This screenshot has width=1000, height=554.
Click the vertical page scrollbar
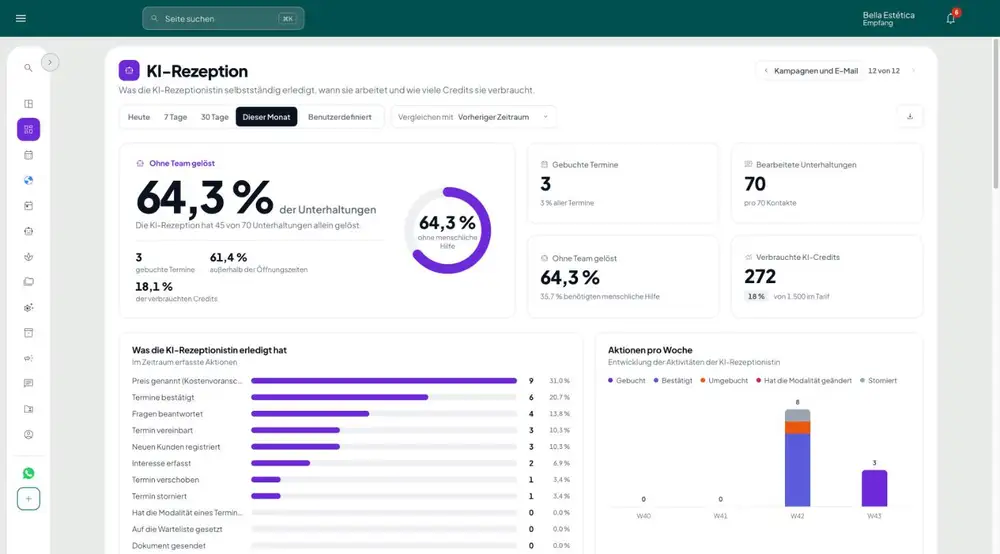996,113
